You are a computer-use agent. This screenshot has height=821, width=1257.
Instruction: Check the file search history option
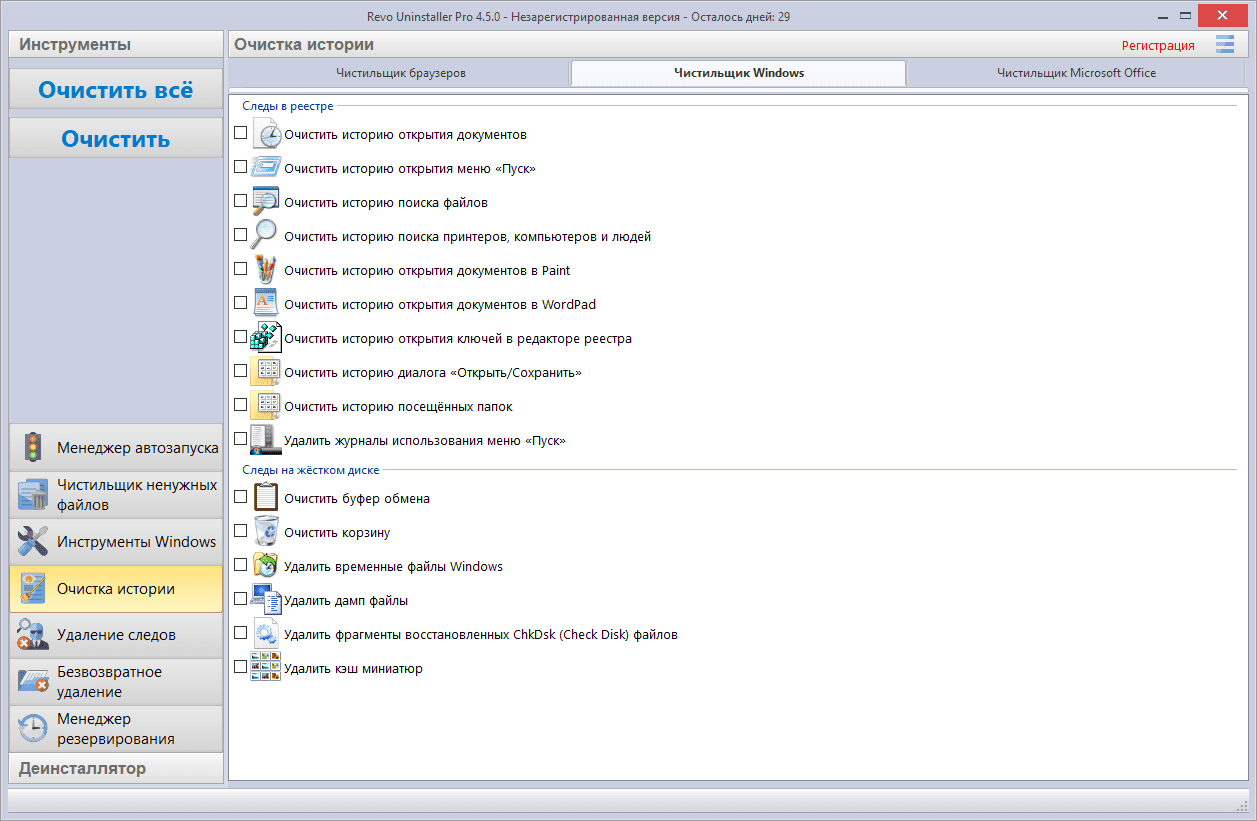[240, 200]
